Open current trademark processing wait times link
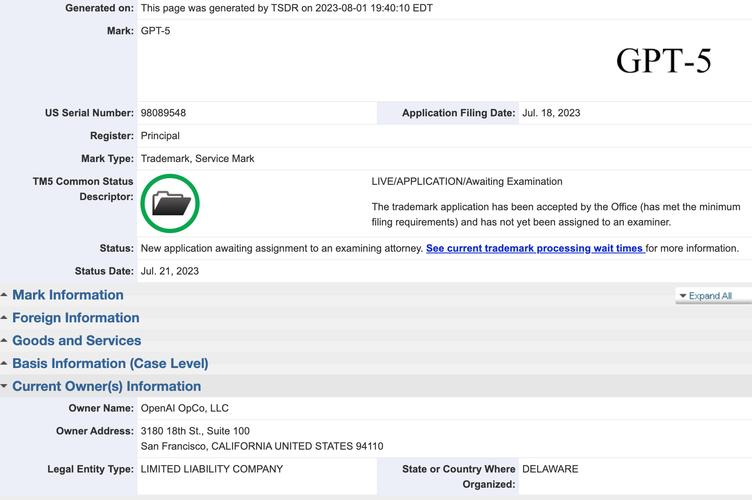The height and width of the screenshot is (500, 752). pos(535,248)
